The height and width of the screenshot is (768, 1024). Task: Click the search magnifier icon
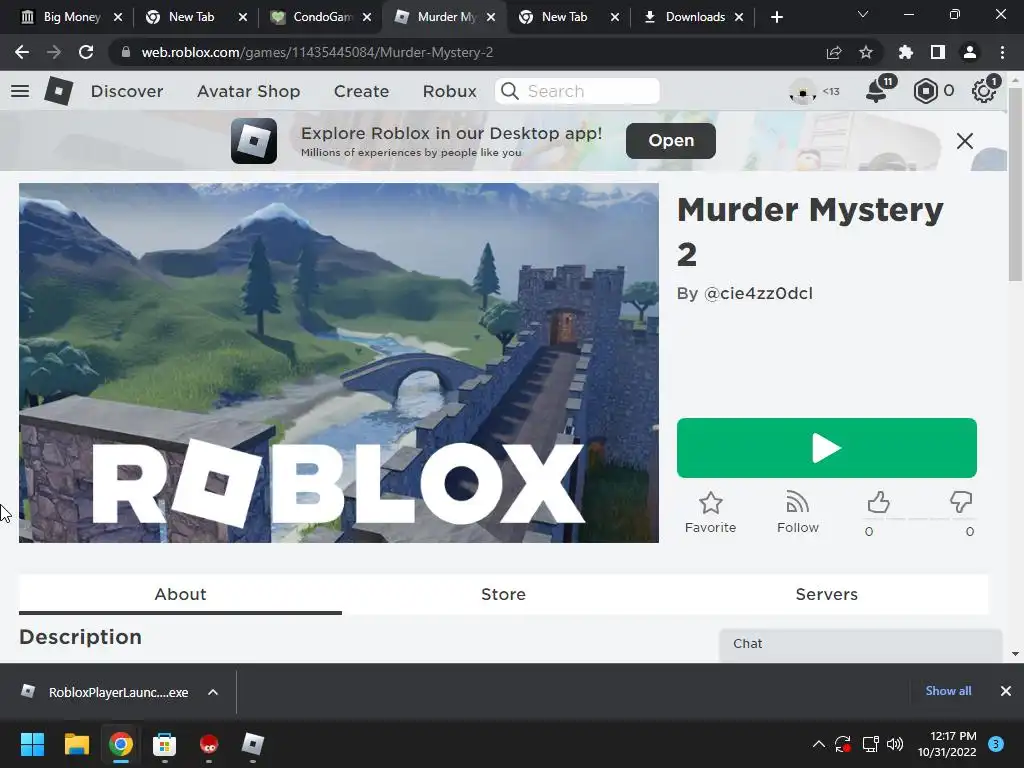(x=509, y=91)
